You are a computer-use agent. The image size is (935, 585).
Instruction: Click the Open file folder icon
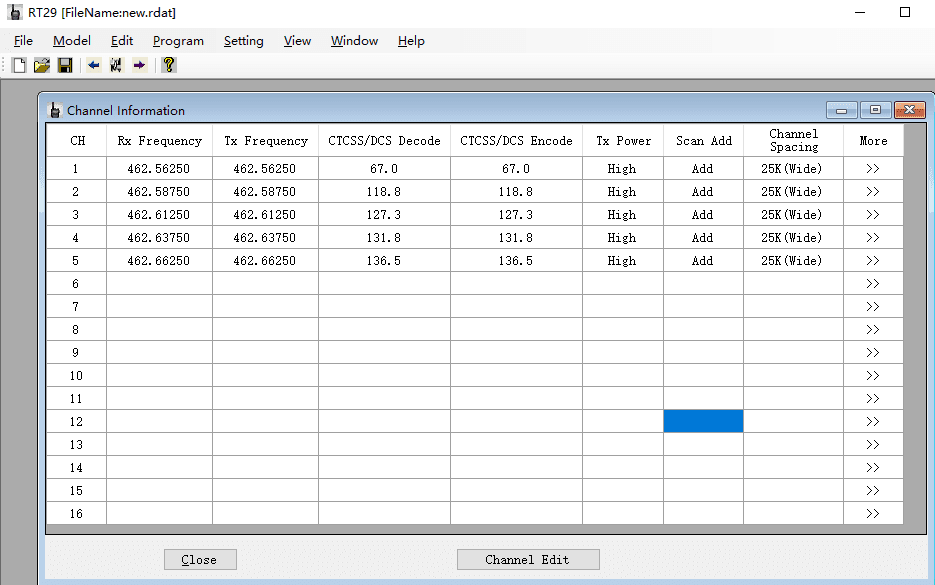click(x=42, y=65)
